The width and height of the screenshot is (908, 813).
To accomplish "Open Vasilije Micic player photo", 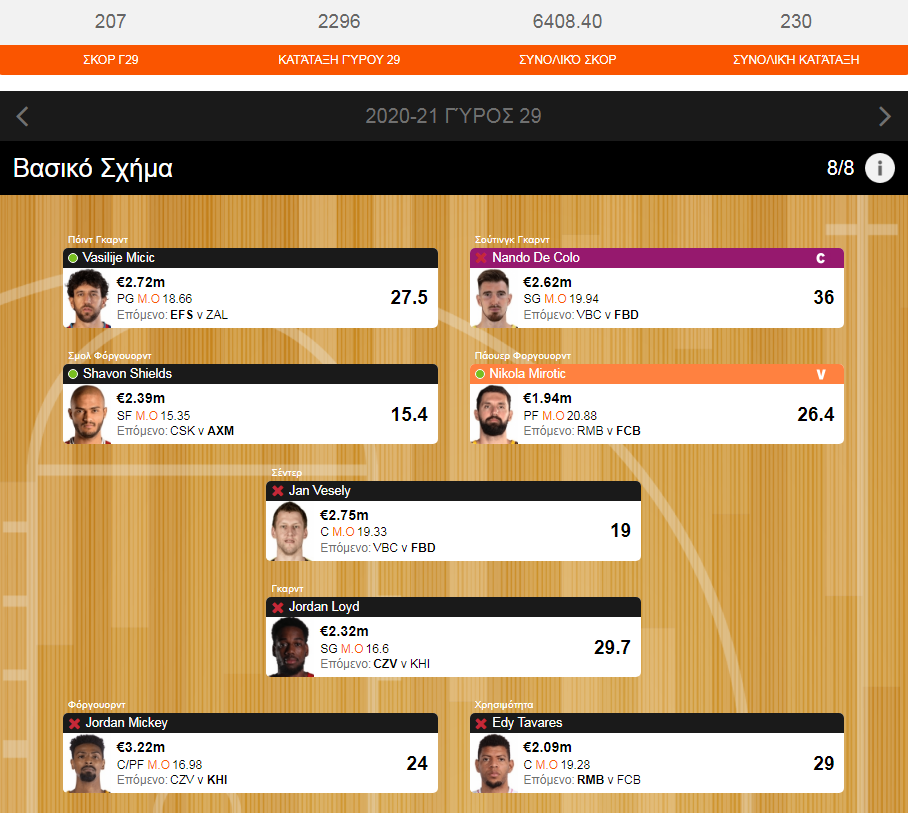I will pyautogui.click(x=88, y=298).
